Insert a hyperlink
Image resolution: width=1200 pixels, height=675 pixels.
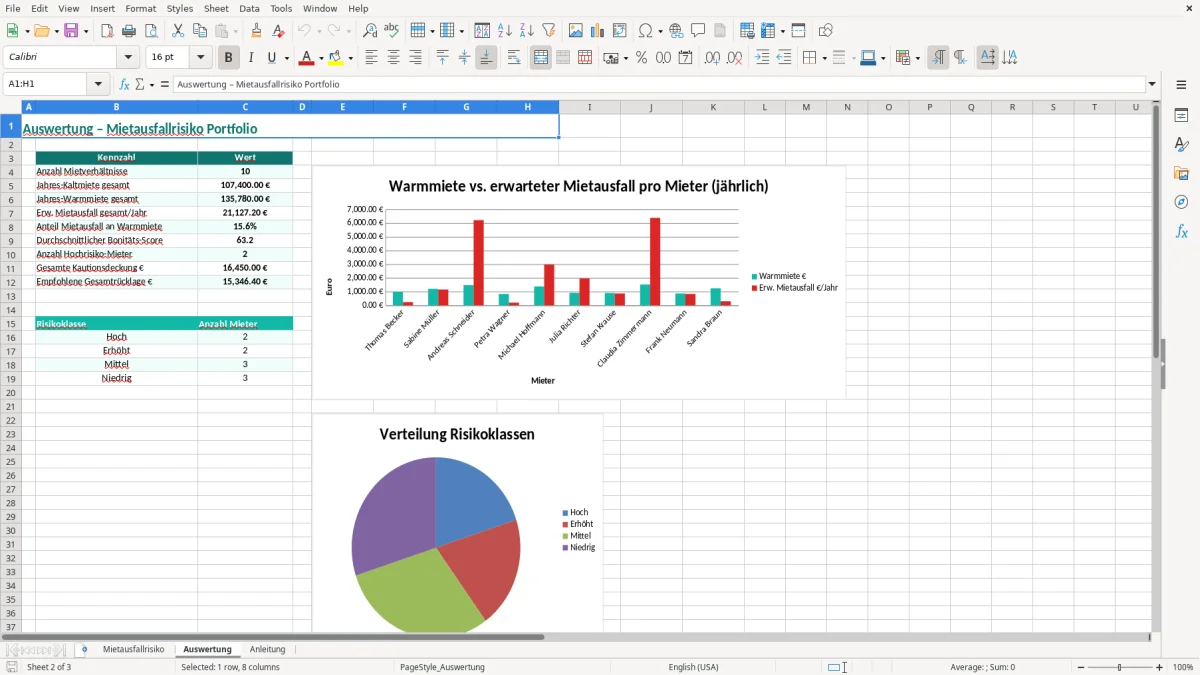pyautogui.click(x=676, y=31)
